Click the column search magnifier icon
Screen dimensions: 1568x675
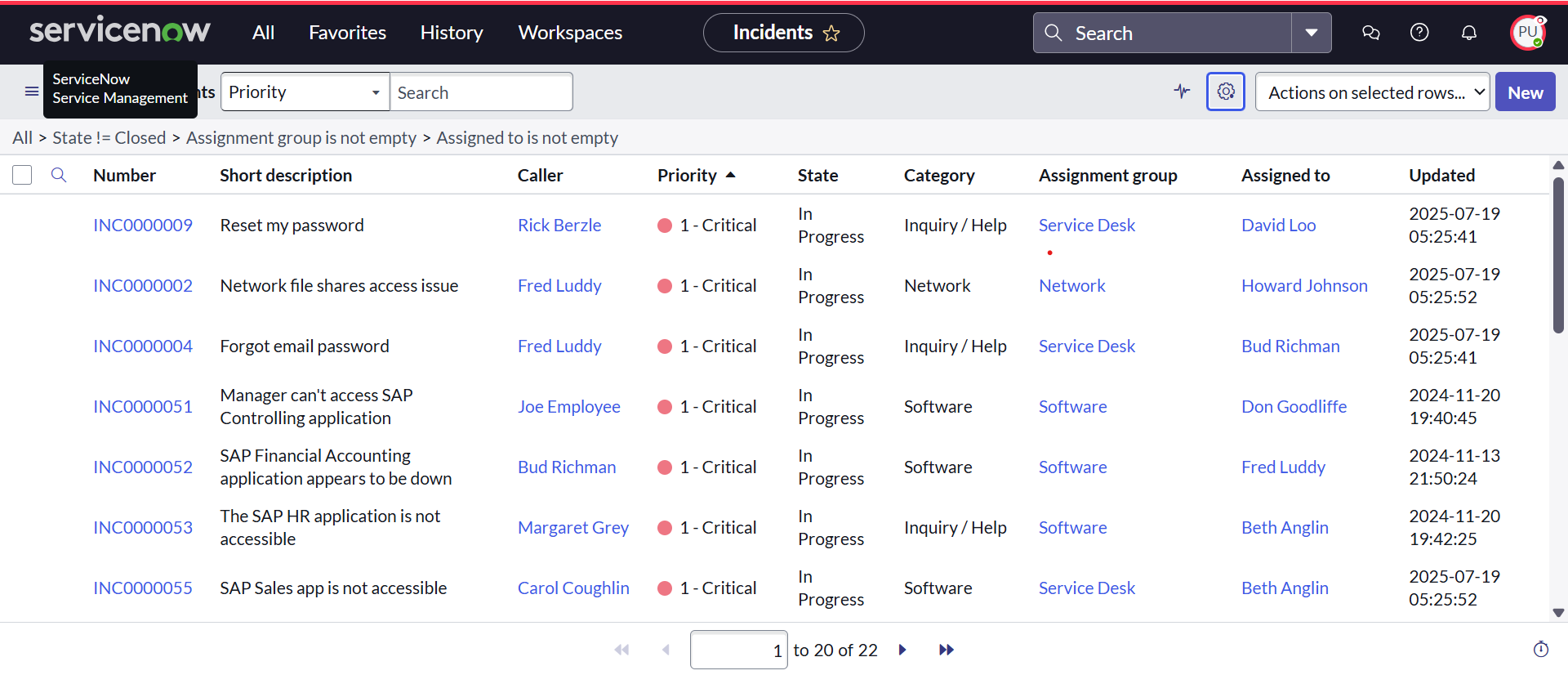tap(59, 175)
